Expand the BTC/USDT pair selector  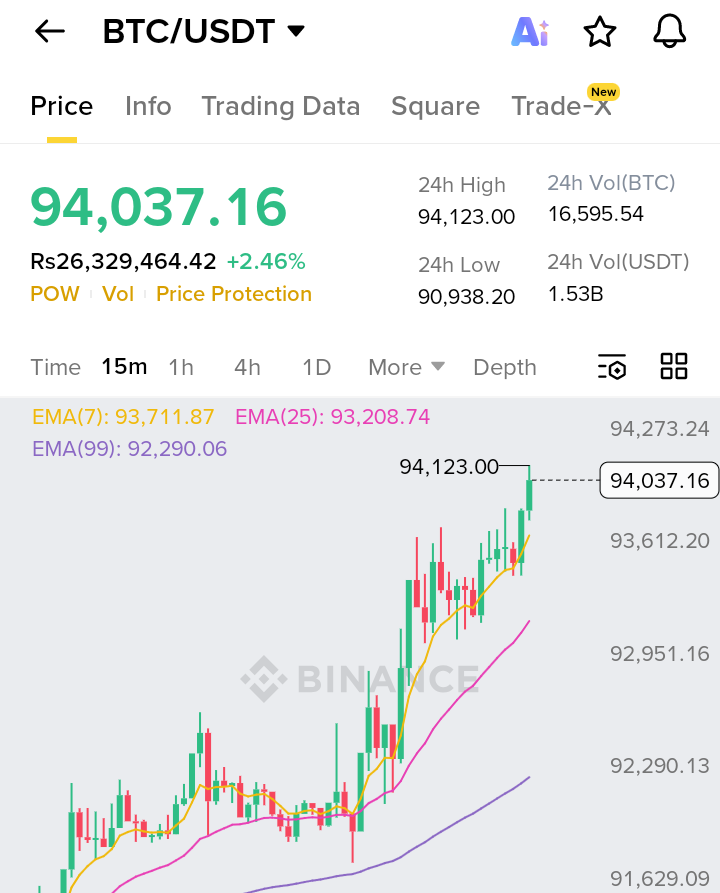203,31
